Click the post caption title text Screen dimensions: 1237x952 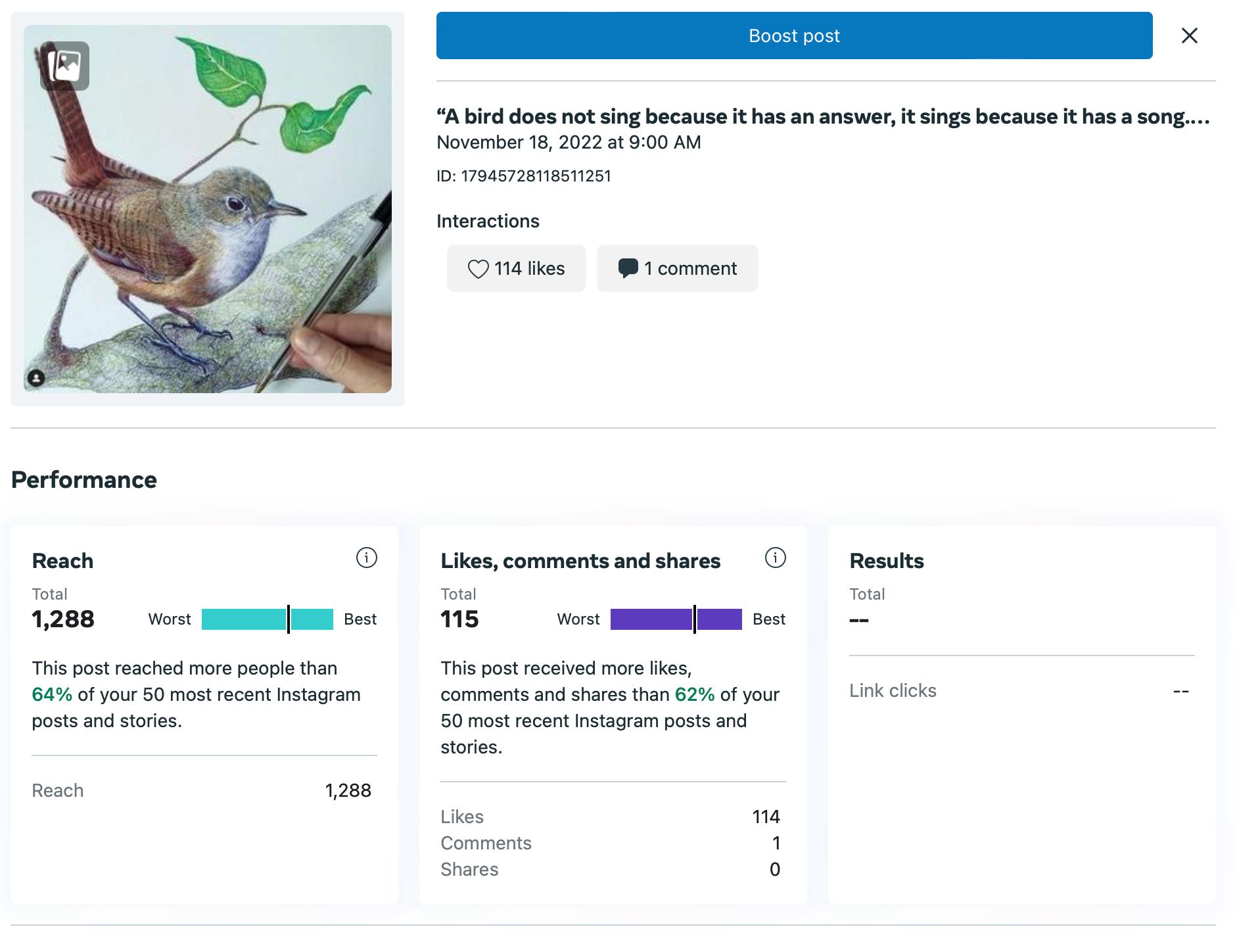[x=823, y=116]
